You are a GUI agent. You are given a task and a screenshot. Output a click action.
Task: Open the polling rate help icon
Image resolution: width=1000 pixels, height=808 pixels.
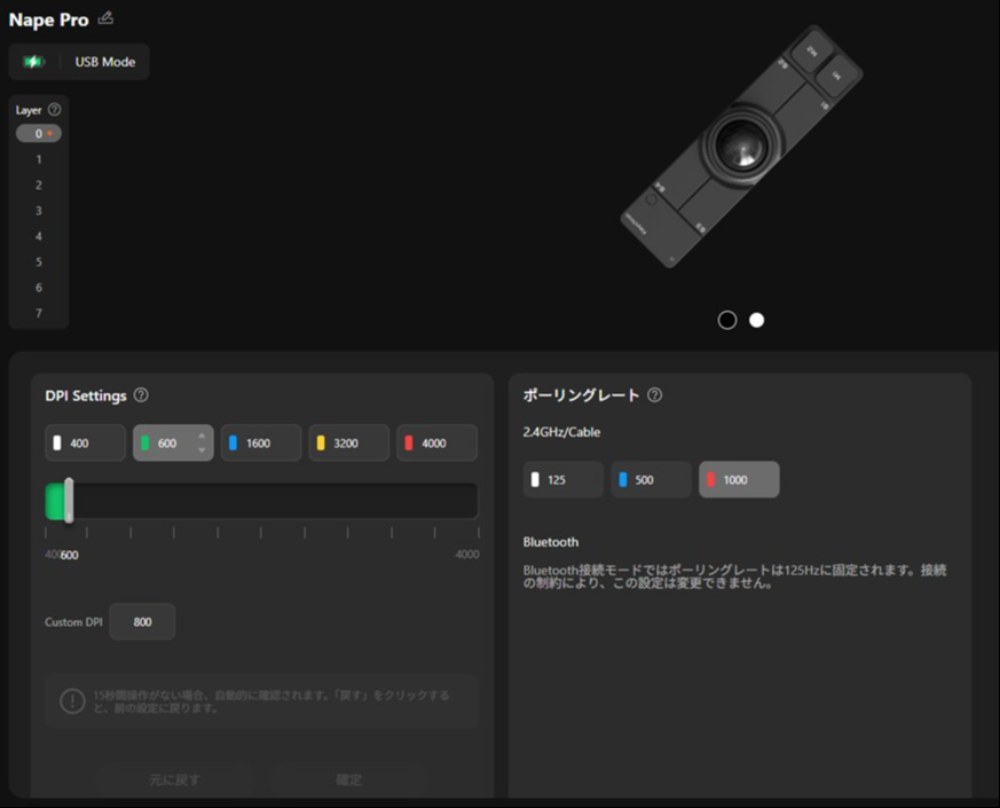[x=654, y=395]
